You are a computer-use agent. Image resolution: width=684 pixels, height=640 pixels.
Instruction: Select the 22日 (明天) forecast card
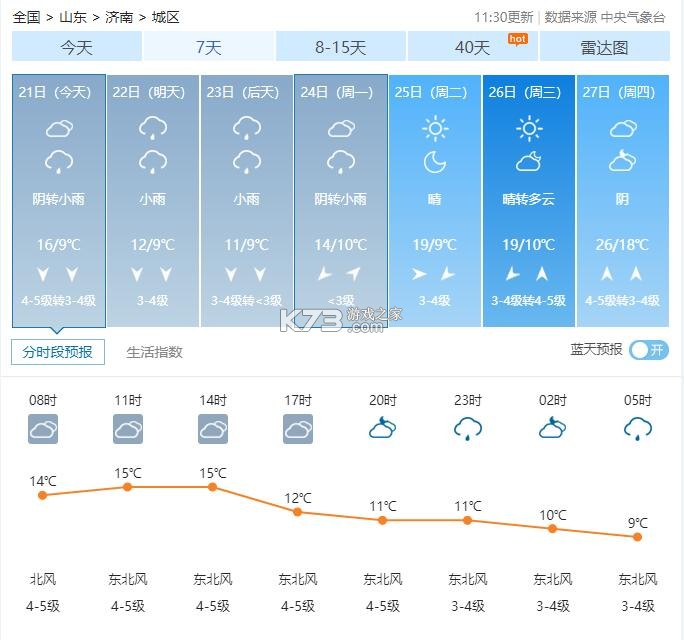pyautogui.click(x=153, y=201)
